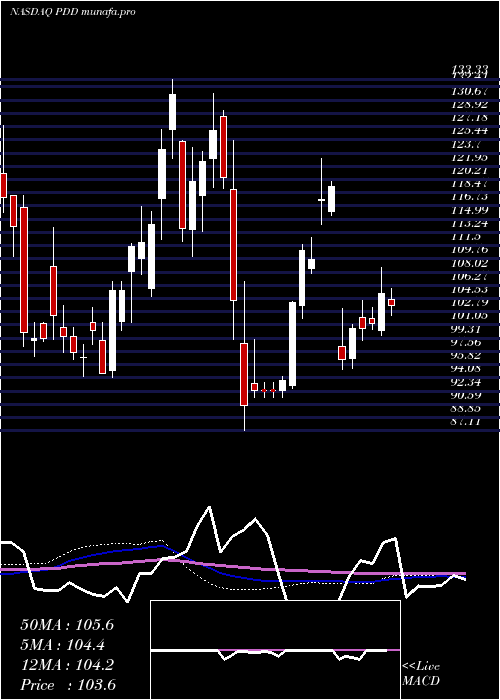Click the 127.18 price level label
The width and height of the screenshot is (500, 700).
tap(470, 118)
